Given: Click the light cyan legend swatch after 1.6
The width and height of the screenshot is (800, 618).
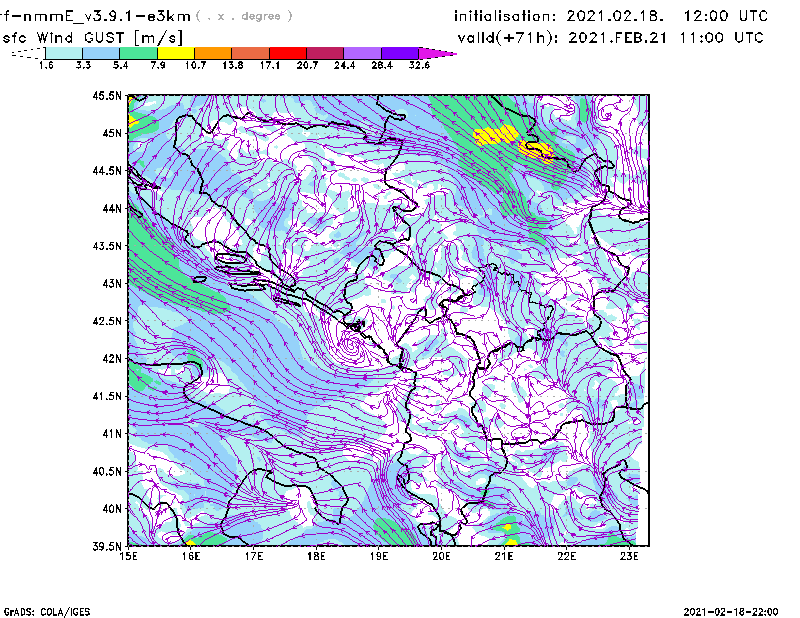Looking at the screenshot, I should pos(64,53).
